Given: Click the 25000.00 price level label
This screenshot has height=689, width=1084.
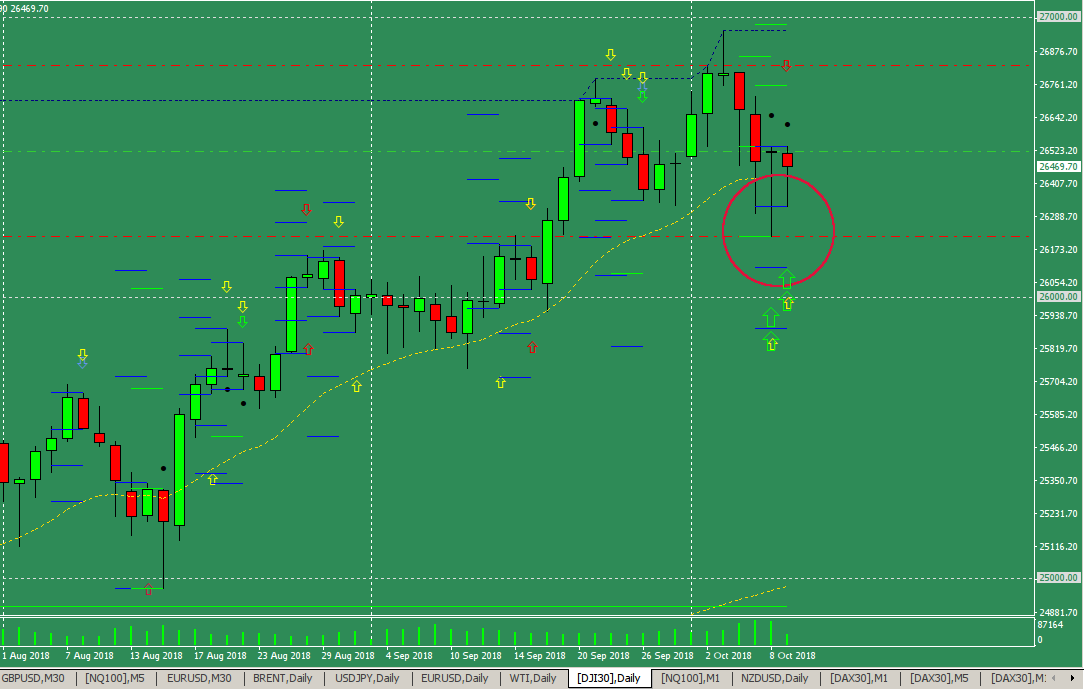Looking at the screenshot, I should tap(1058, 578).
